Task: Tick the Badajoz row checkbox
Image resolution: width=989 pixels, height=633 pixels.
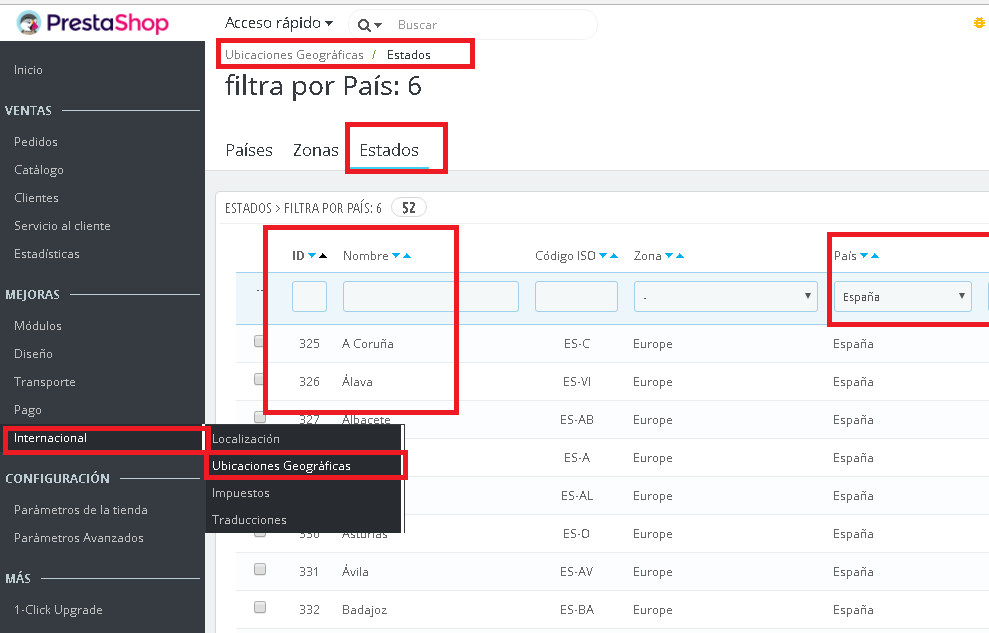Action: pos(260,607)
